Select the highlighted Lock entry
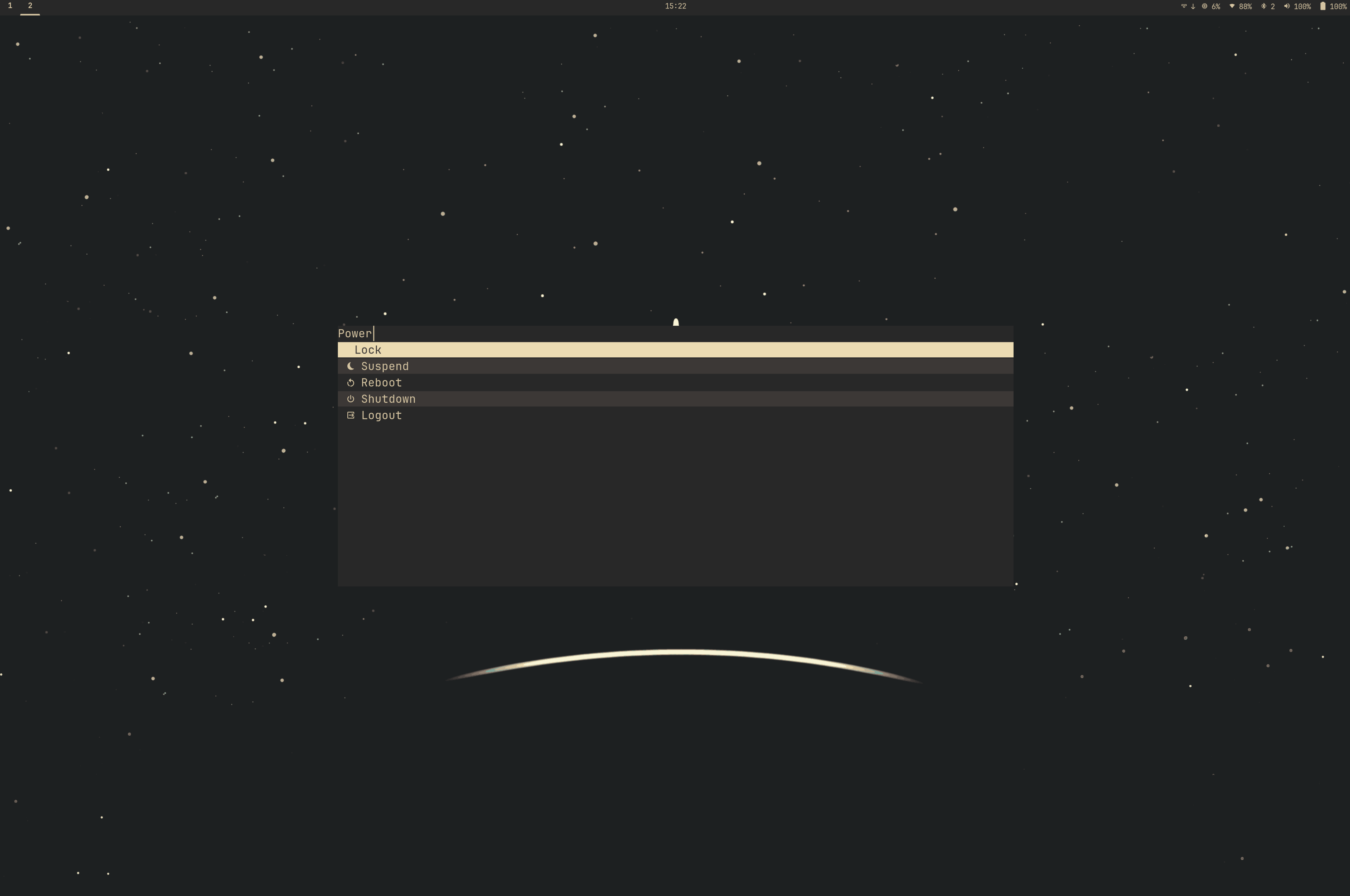This screenshot has width=1350, height=896. pyautogui.click(x=674, y=350)
